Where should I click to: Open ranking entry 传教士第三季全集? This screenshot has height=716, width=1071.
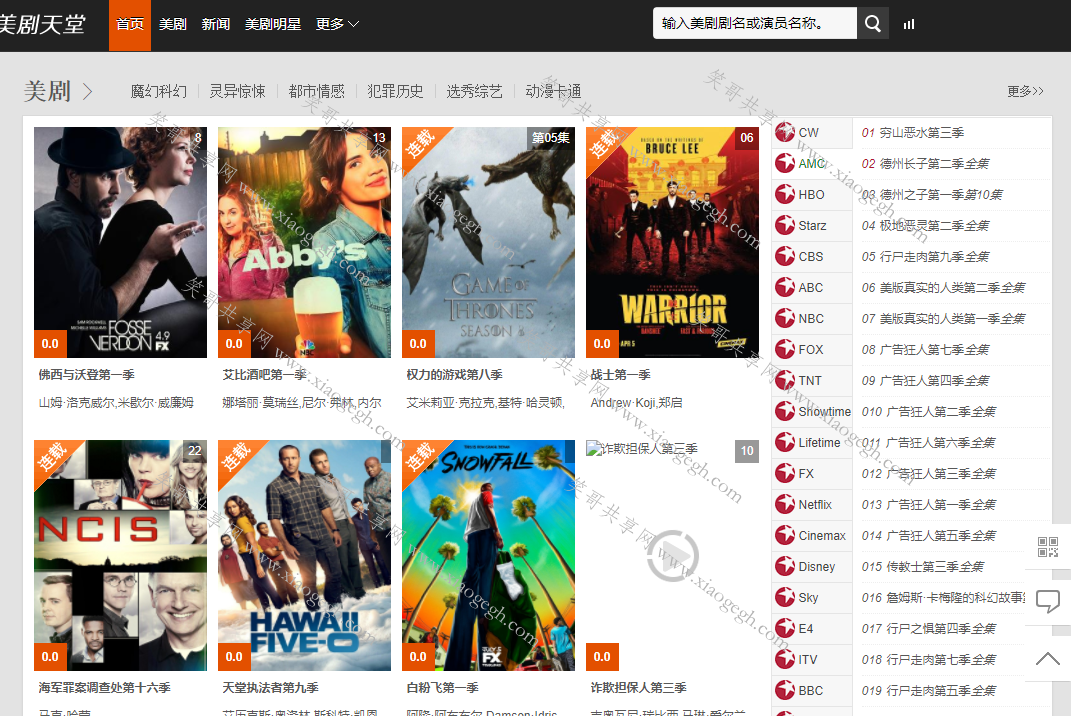pyautogui.click(x=935, y=566)
